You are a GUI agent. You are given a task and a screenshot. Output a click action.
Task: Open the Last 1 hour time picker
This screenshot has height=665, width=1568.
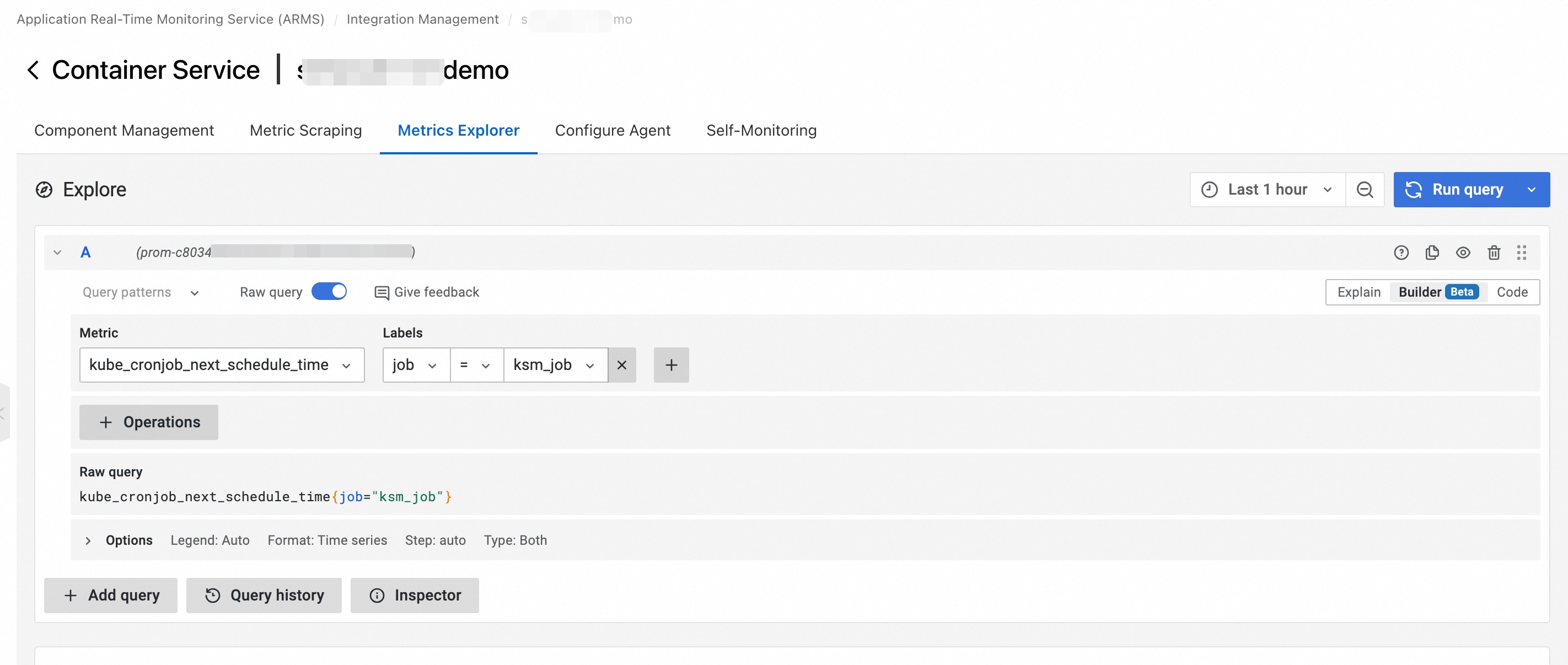tap(1267, 190)
